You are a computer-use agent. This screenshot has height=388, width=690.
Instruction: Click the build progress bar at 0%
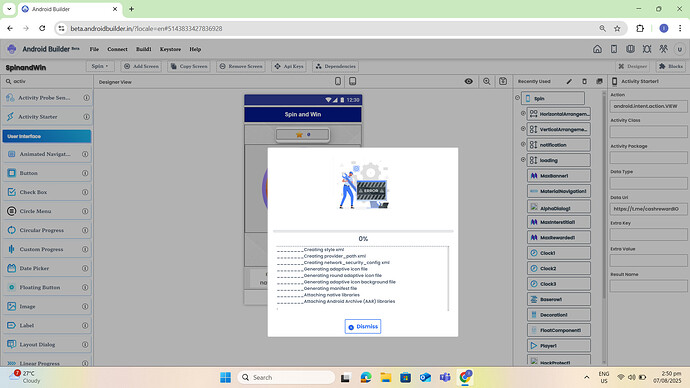[x=363, y=231]
